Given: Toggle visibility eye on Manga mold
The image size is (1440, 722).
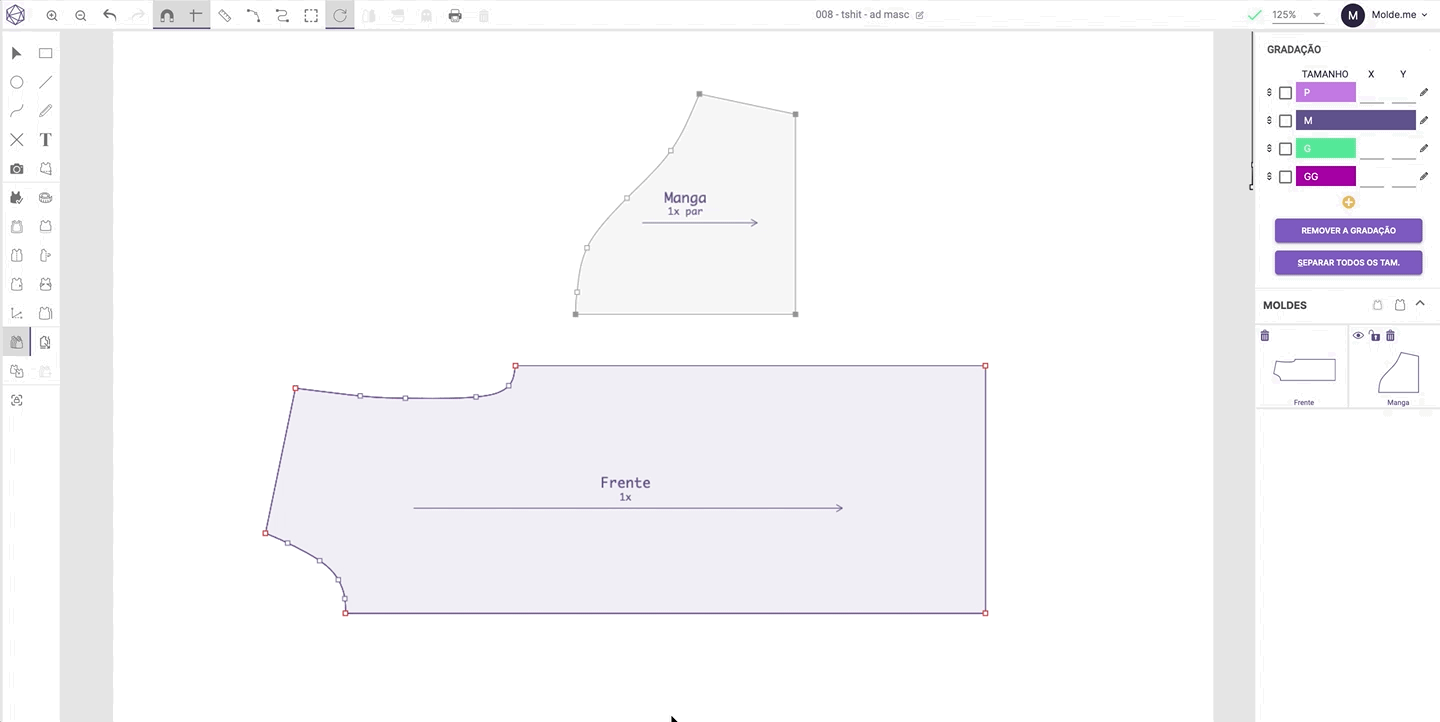Looking at the screenshot, I should tap(1358, 336).
